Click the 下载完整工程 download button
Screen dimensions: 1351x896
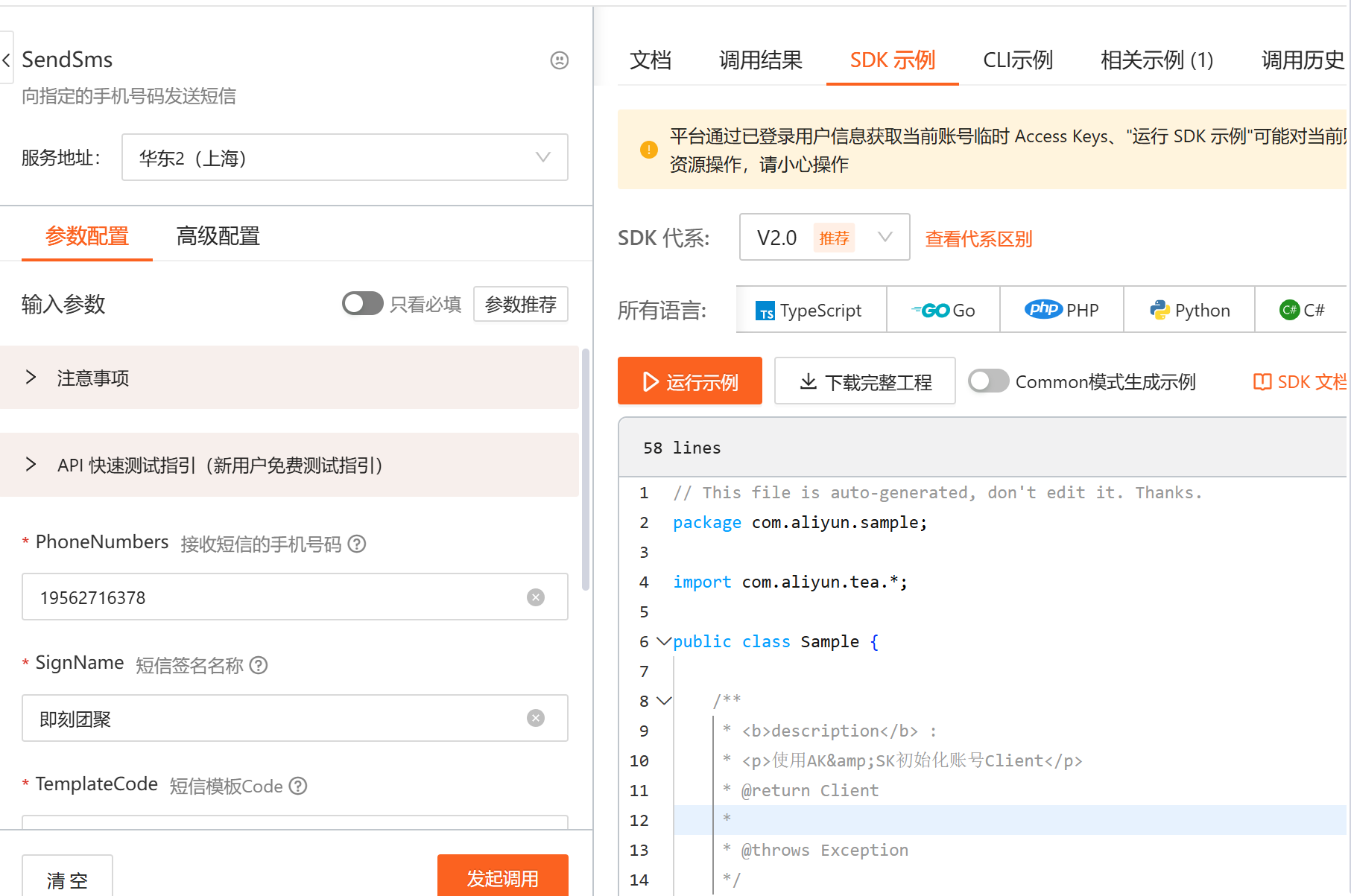click(x=865, y=381)
